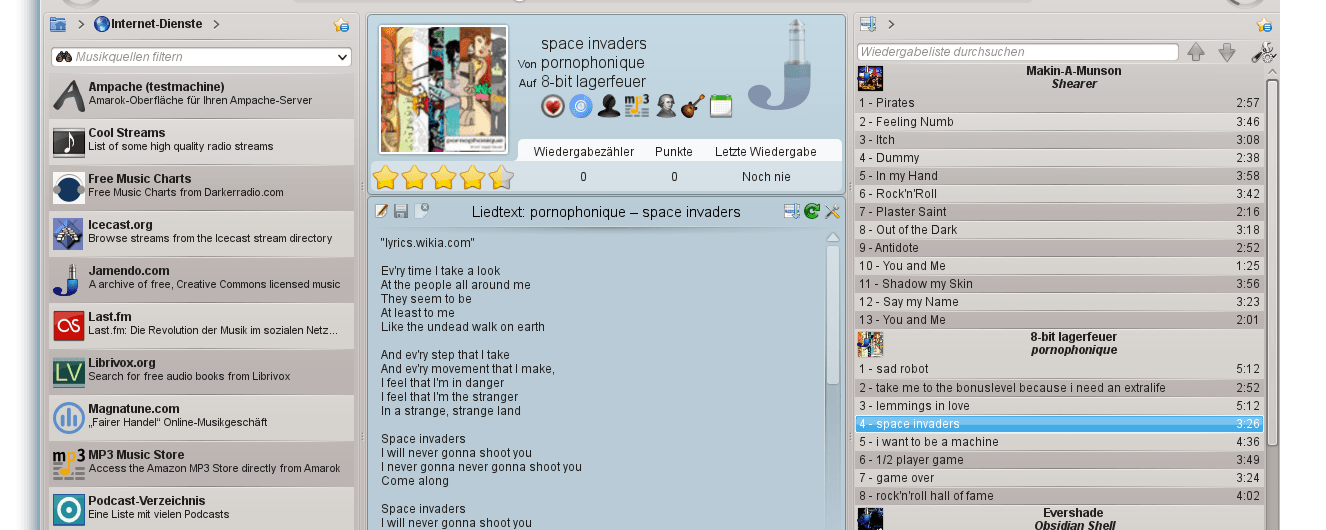Viewport: 1326px width, 530px height.
Task: Click the calendar year icon
Action: click(721, 105)
